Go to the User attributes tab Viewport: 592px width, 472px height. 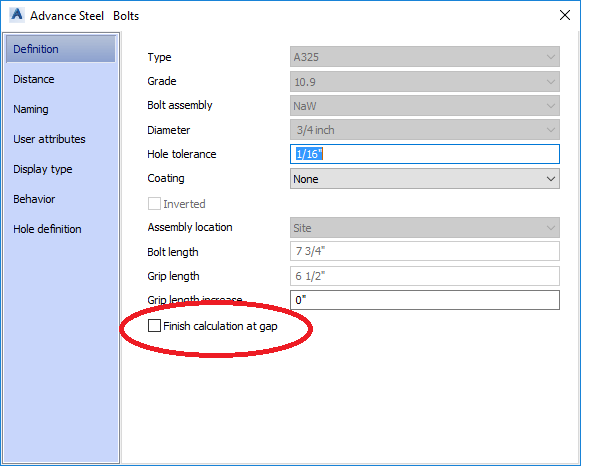[x=49, y=139]
